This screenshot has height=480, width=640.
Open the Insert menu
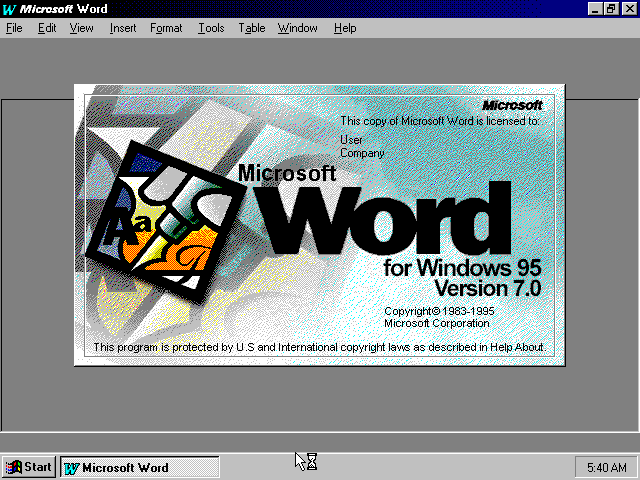click(x=123, y=28)
